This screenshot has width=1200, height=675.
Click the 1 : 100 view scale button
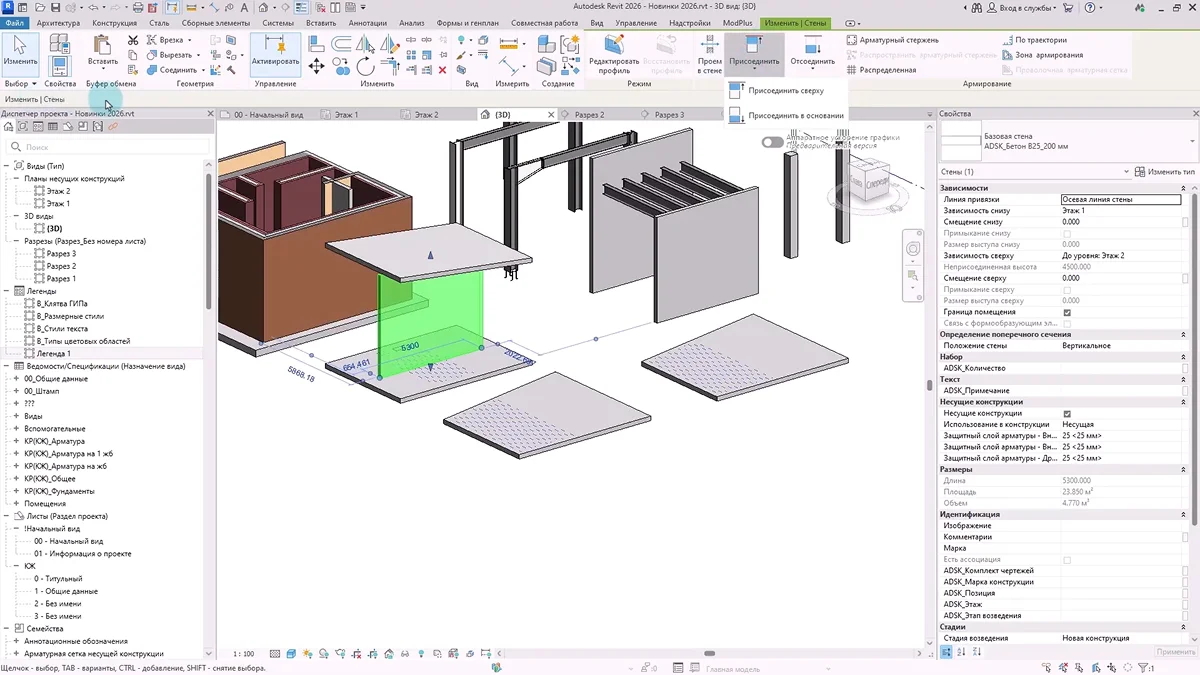click(244, 654)
